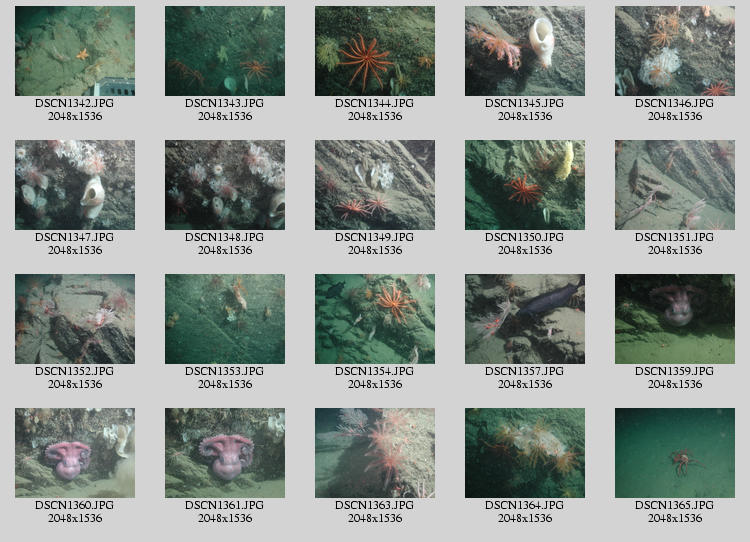Click the filename text DSCN1364.JPG
750x542 pixels.
tap(524, 505)
